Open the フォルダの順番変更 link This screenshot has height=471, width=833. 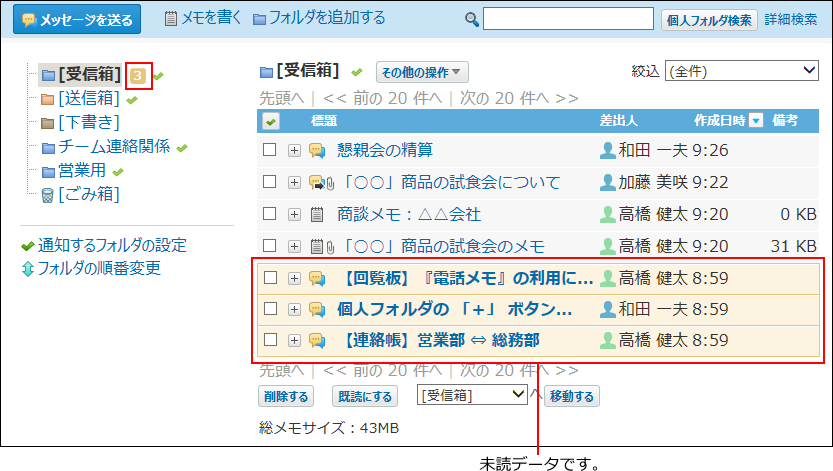pyautogui.click(x=99, y=268)
